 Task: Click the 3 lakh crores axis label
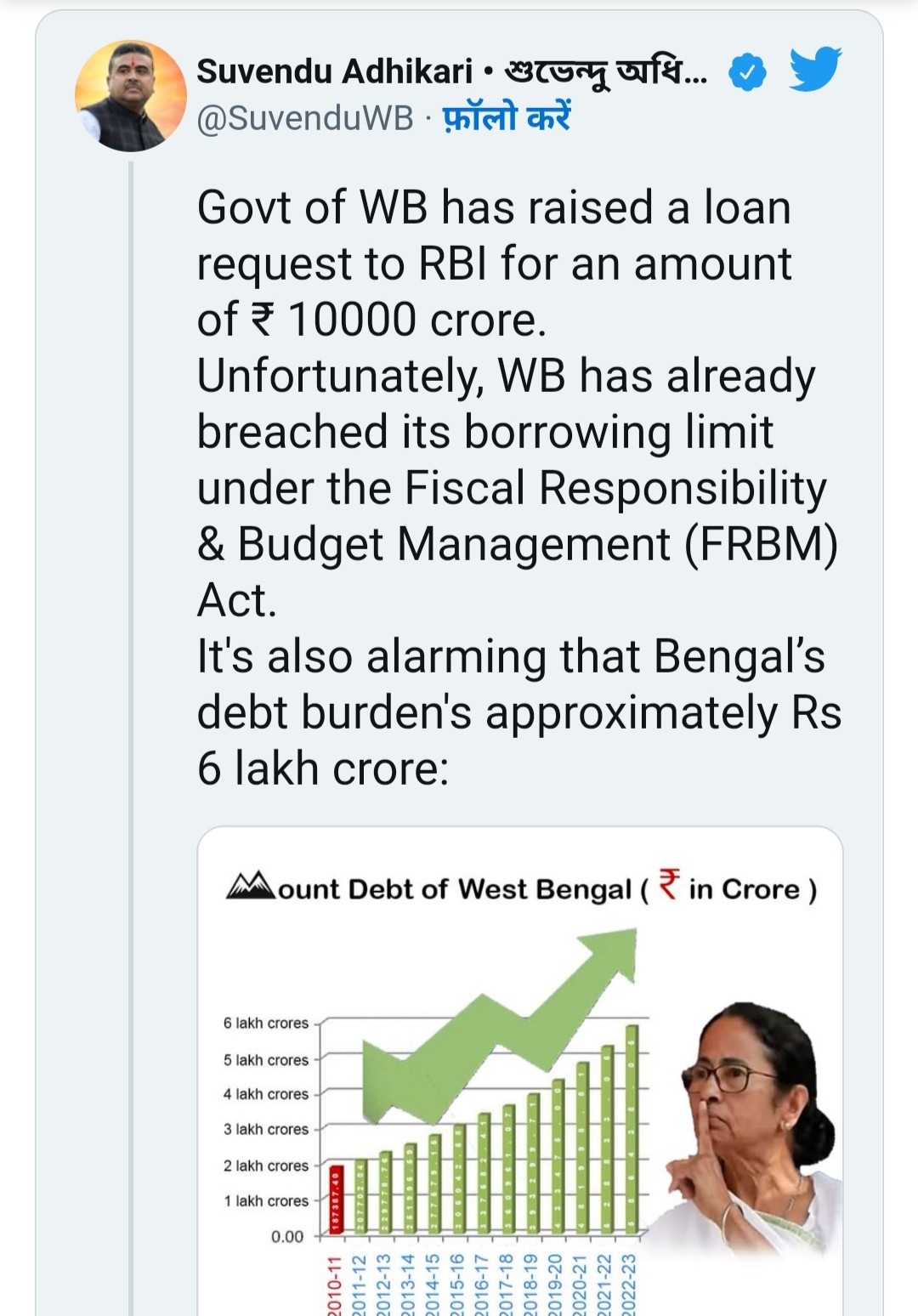tap(266, 1129)
